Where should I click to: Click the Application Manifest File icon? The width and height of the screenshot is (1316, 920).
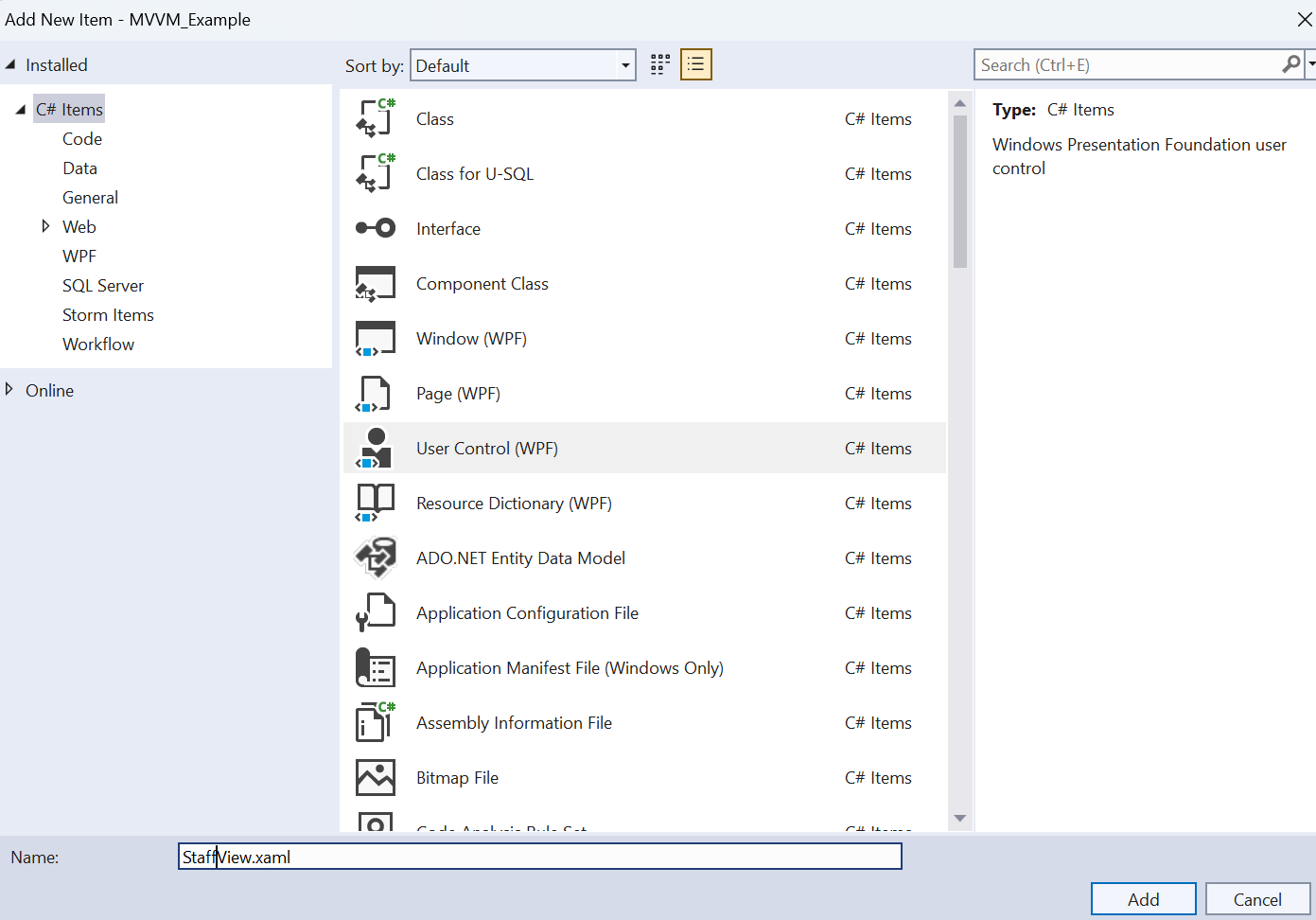tap(376, 667)
